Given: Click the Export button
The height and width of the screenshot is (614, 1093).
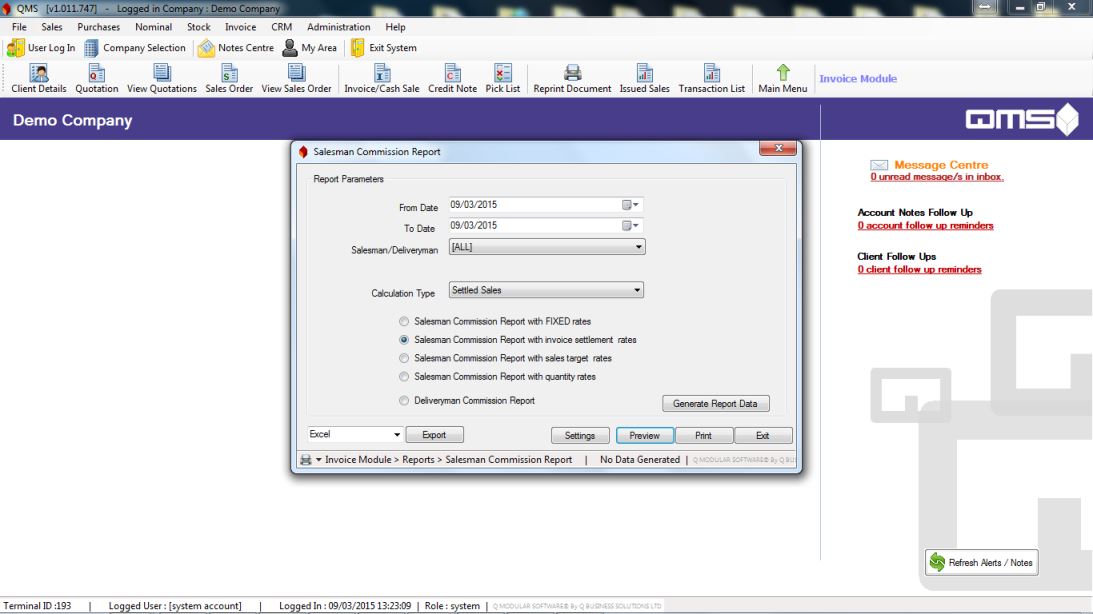Looking at the screenshot, I should click(434, 435).
